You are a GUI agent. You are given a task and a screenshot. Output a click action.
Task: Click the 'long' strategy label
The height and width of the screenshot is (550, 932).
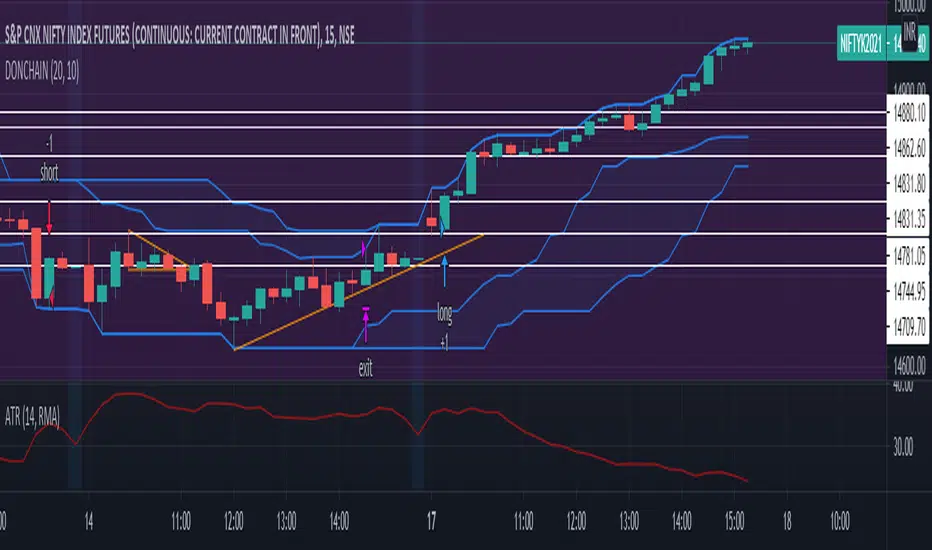[x=445, y=312]
